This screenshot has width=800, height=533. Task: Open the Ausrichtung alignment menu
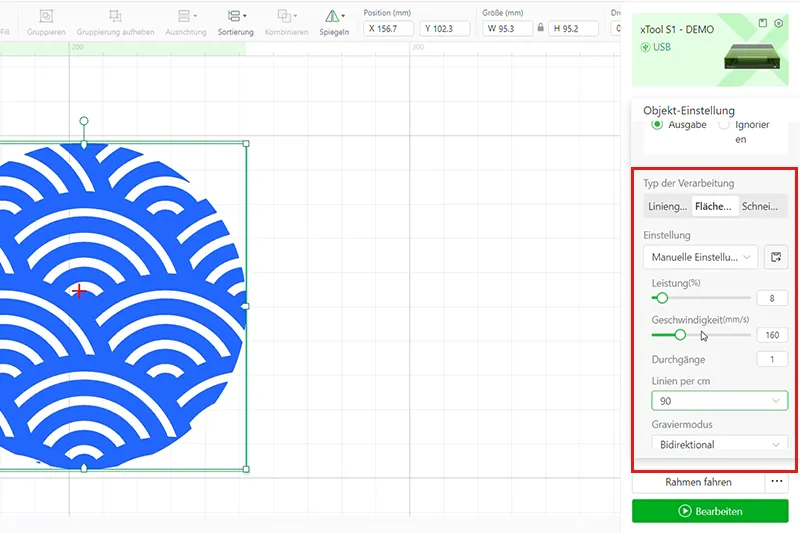pos(186,22)
